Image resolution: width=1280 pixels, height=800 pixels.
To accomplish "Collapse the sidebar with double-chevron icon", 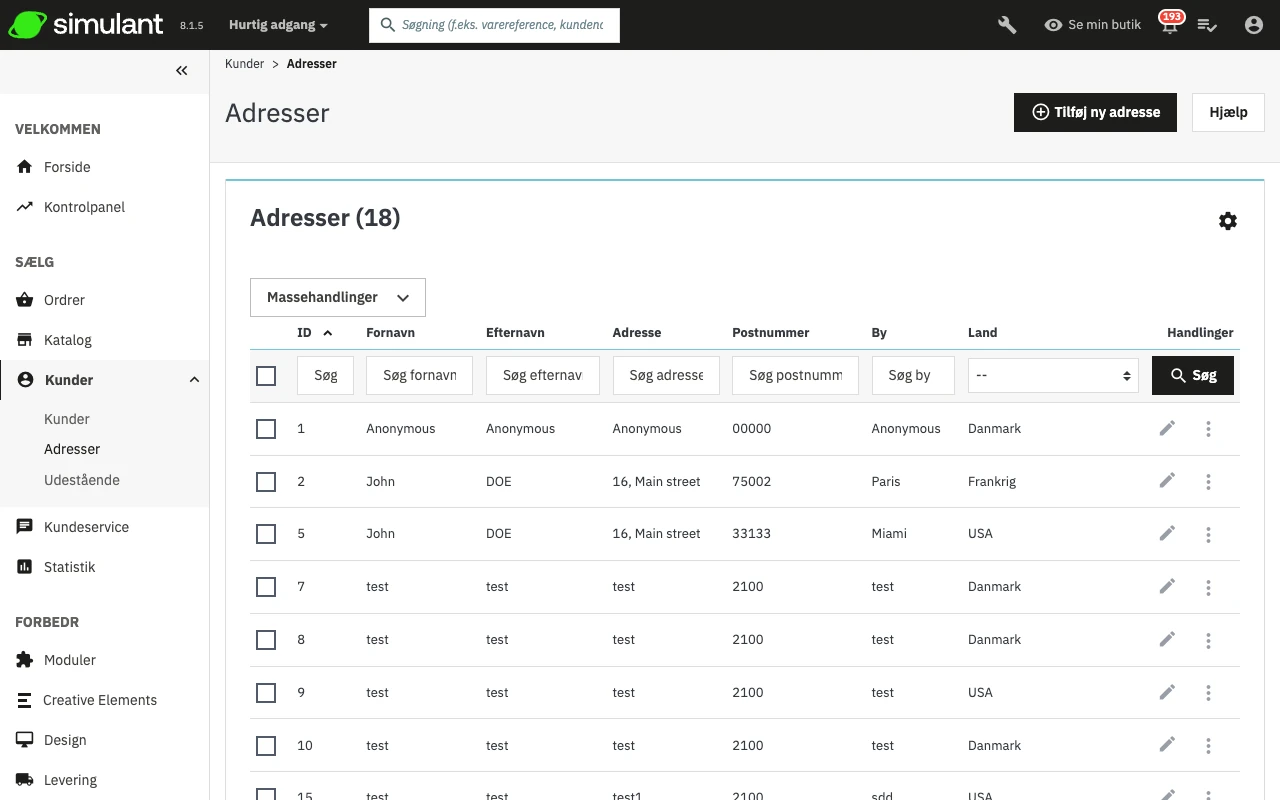I will (x=181, y=70).
